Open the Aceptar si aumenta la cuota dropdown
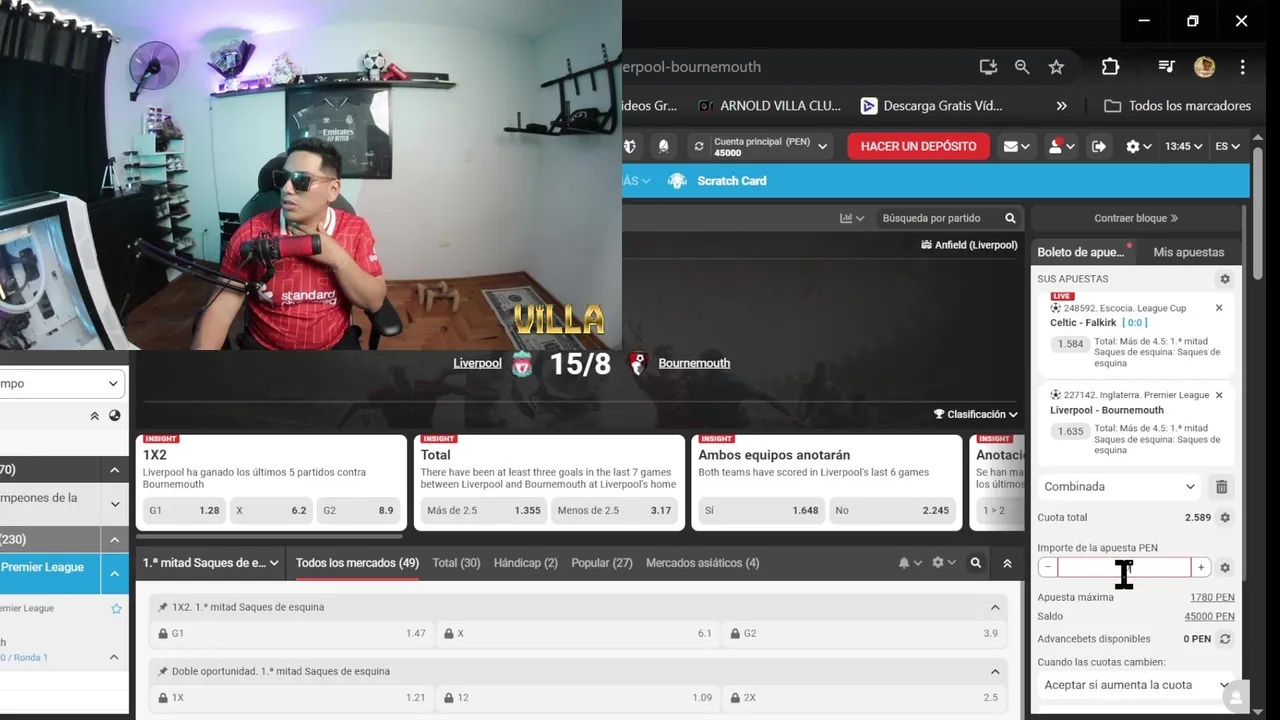The height and width of the screenshot is (720, 1280). (1135, 685)
